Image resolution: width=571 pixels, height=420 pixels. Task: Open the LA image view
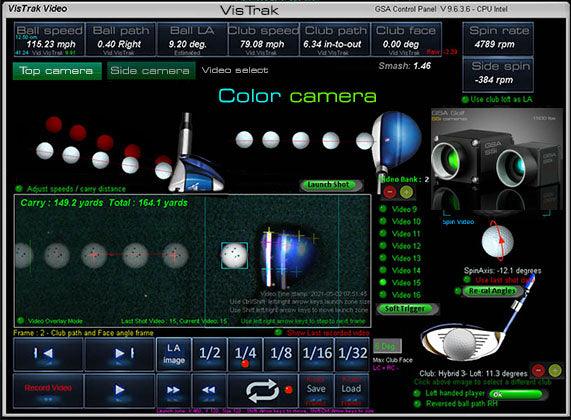[x=174, y=353]
